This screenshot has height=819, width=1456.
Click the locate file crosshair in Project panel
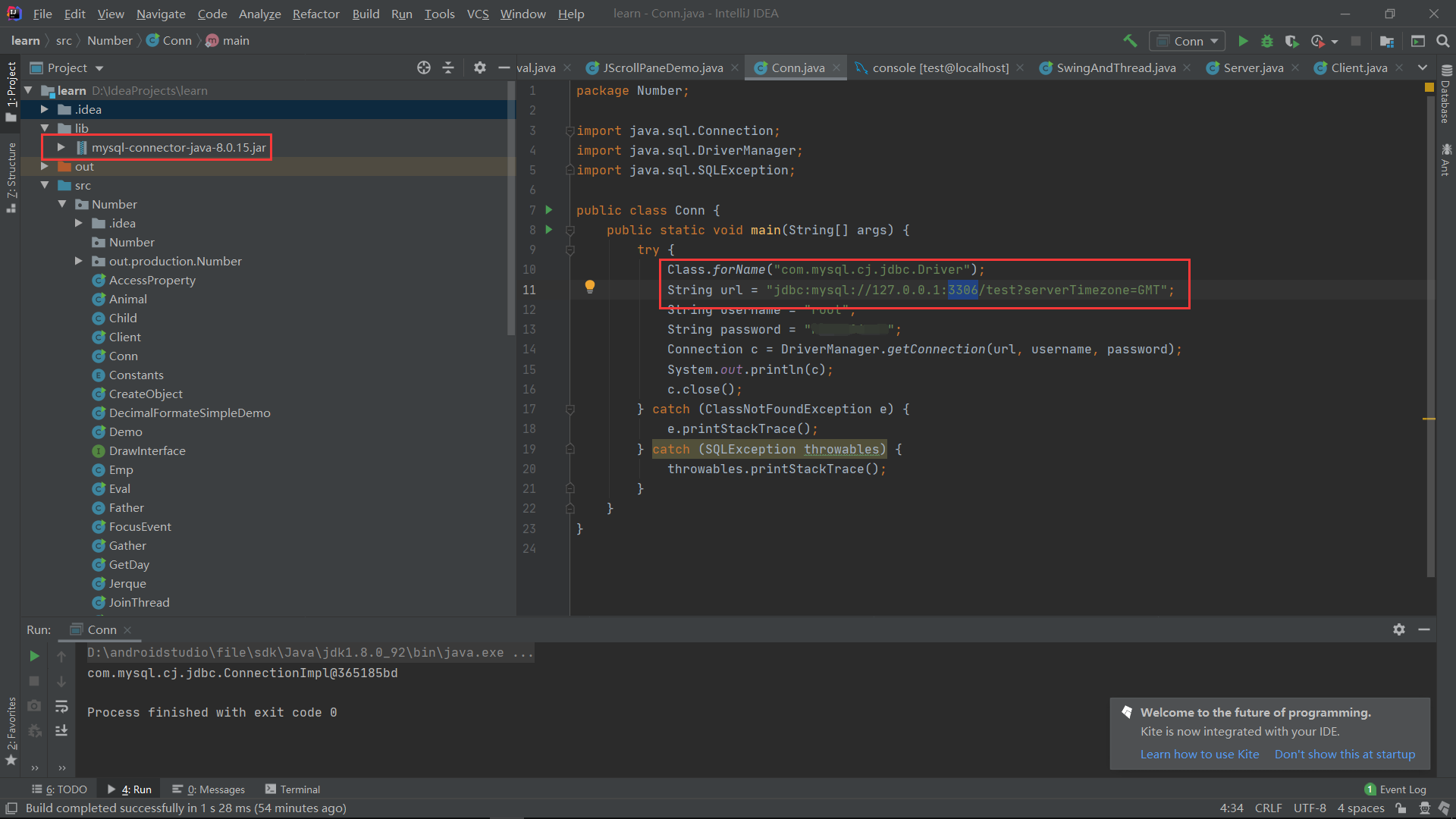(424, 67)
